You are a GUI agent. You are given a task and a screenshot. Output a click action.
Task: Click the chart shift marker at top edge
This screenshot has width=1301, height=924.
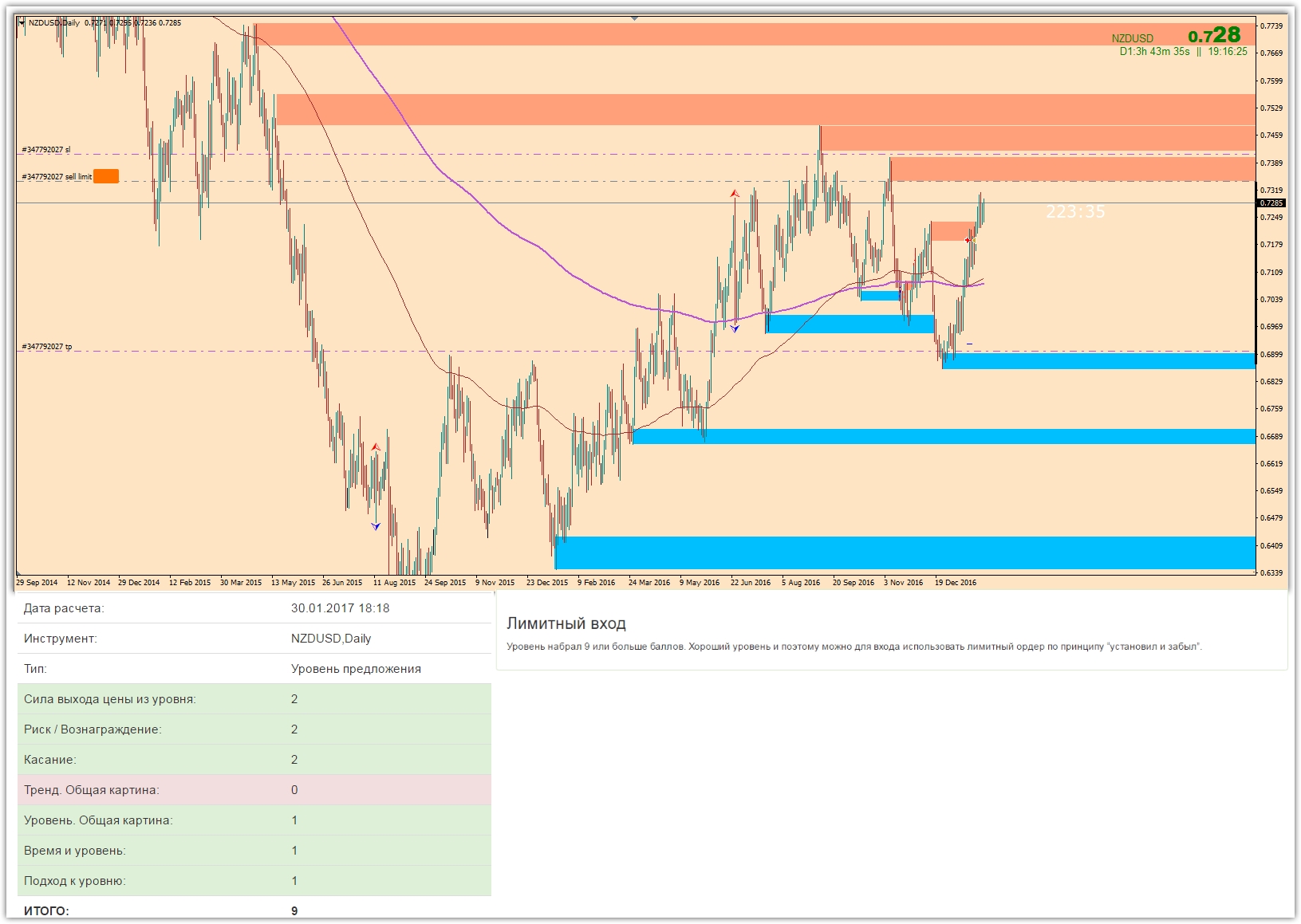[x=635, y=18]
